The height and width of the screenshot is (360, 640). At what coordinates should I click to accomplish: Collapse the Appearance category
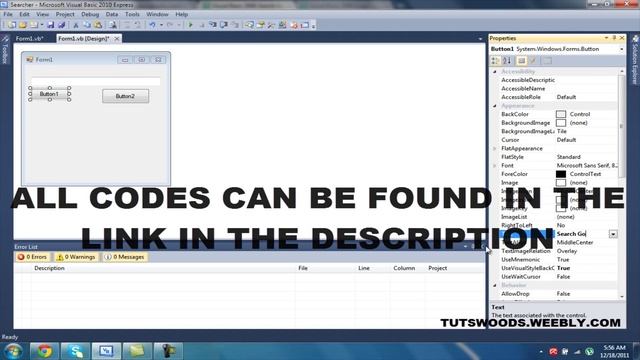495,106
